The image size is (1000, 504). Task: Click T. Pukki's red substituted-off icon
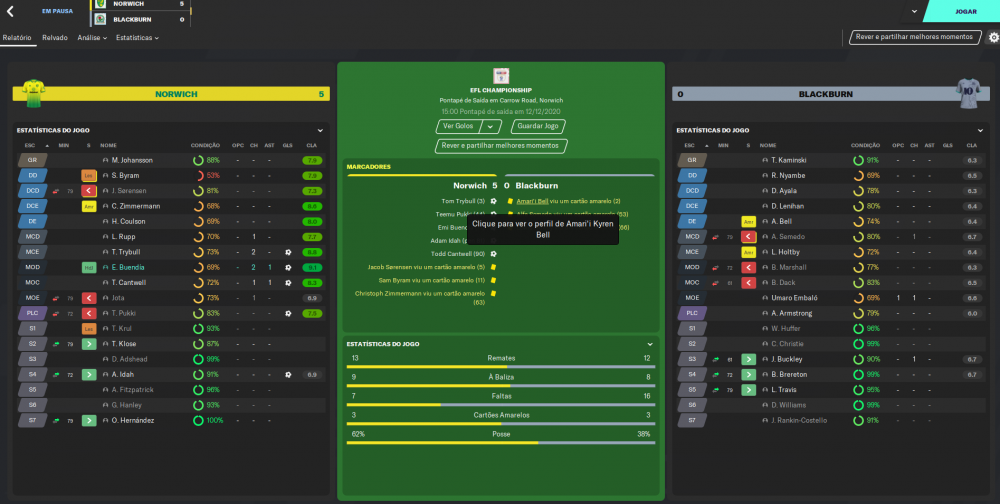[x=89, y=313]
